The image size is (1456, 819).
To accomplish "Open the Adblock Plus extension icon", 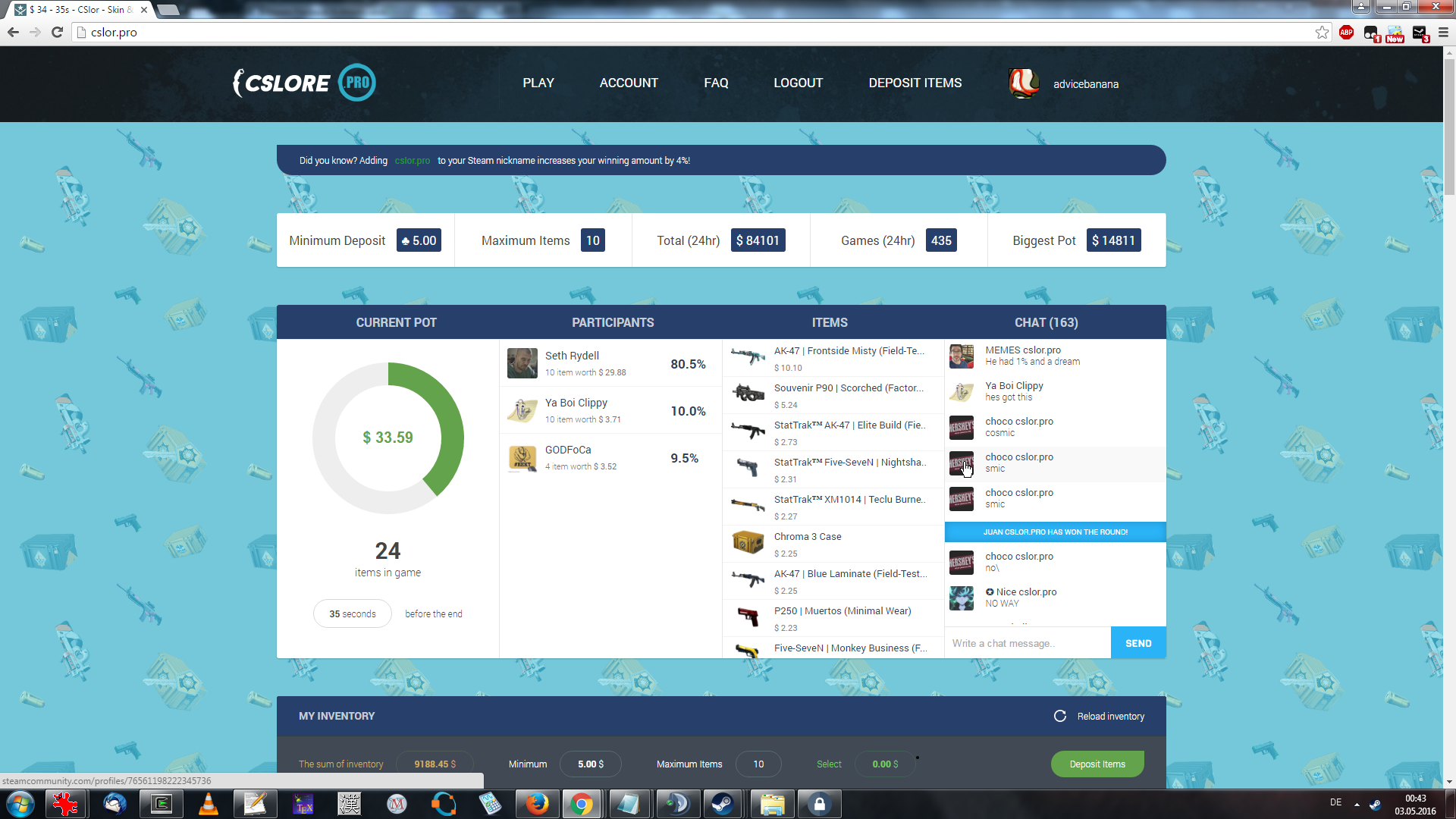I will click(x=1346, y=32).
